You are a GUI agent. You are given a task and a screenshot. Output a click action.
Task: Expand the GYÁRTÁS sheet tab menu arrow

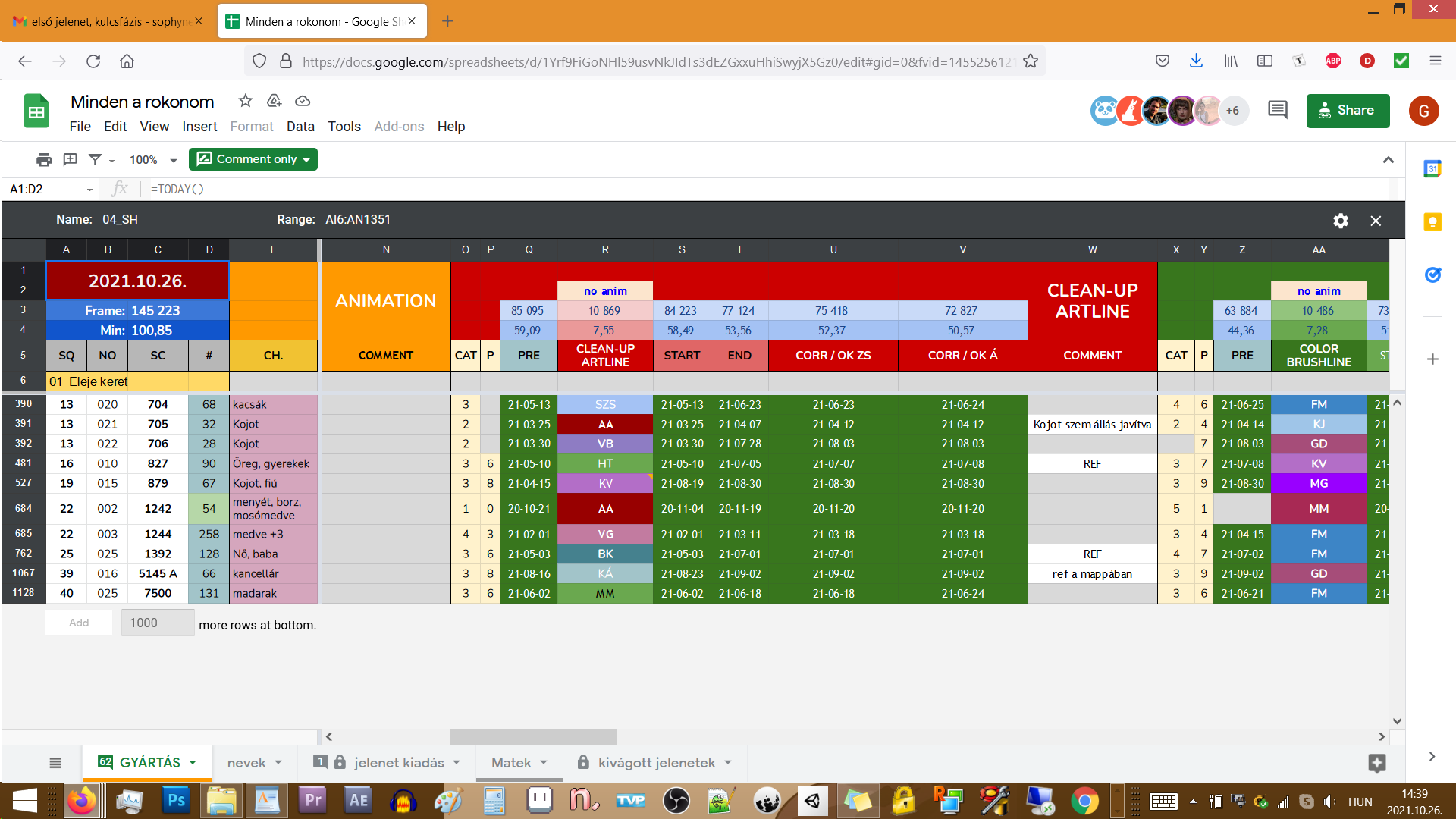(x=193, y=763)
